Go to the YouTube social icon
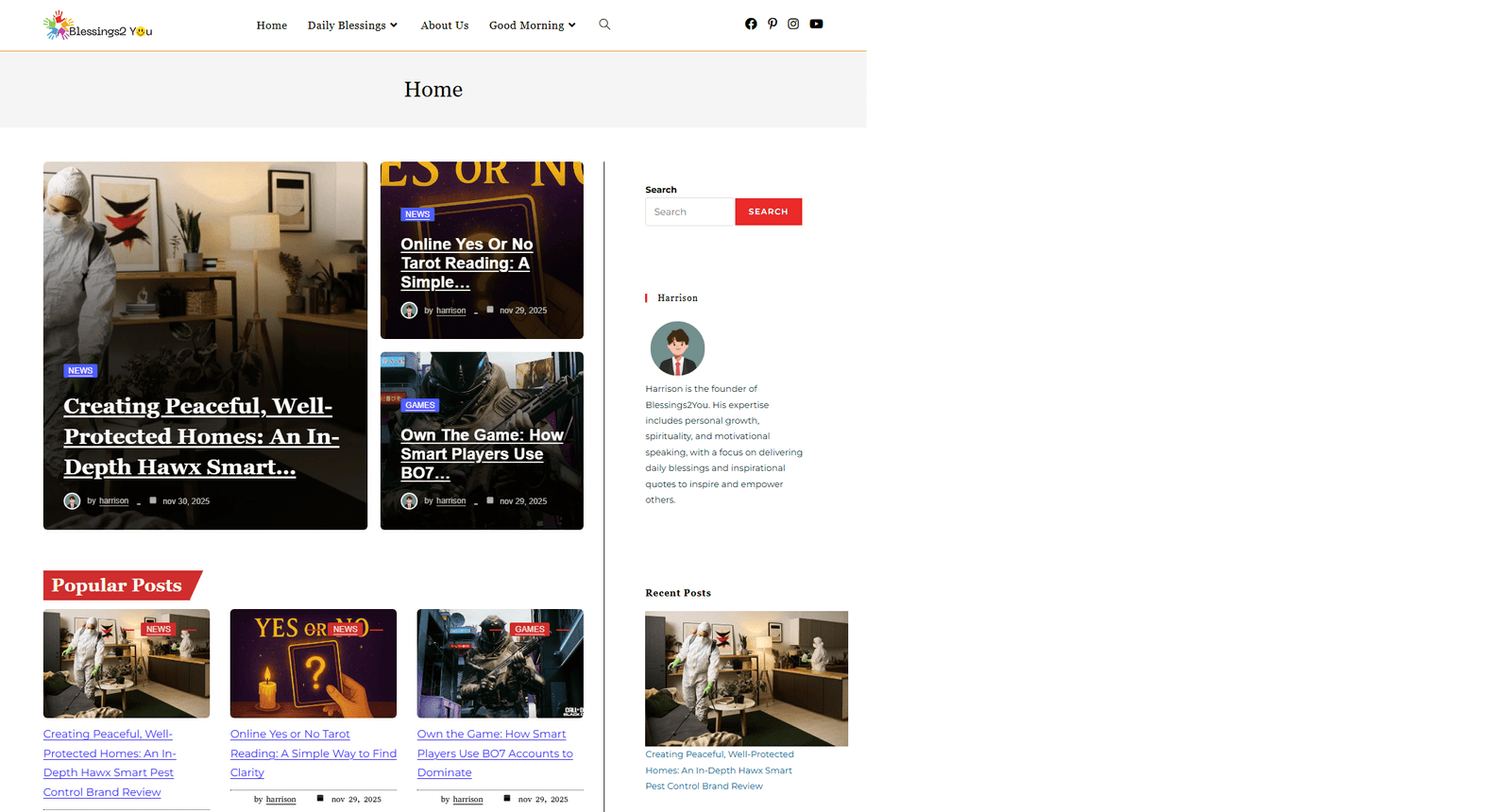The width and height of the screenshot is (1511, 812). pos(816,25)
